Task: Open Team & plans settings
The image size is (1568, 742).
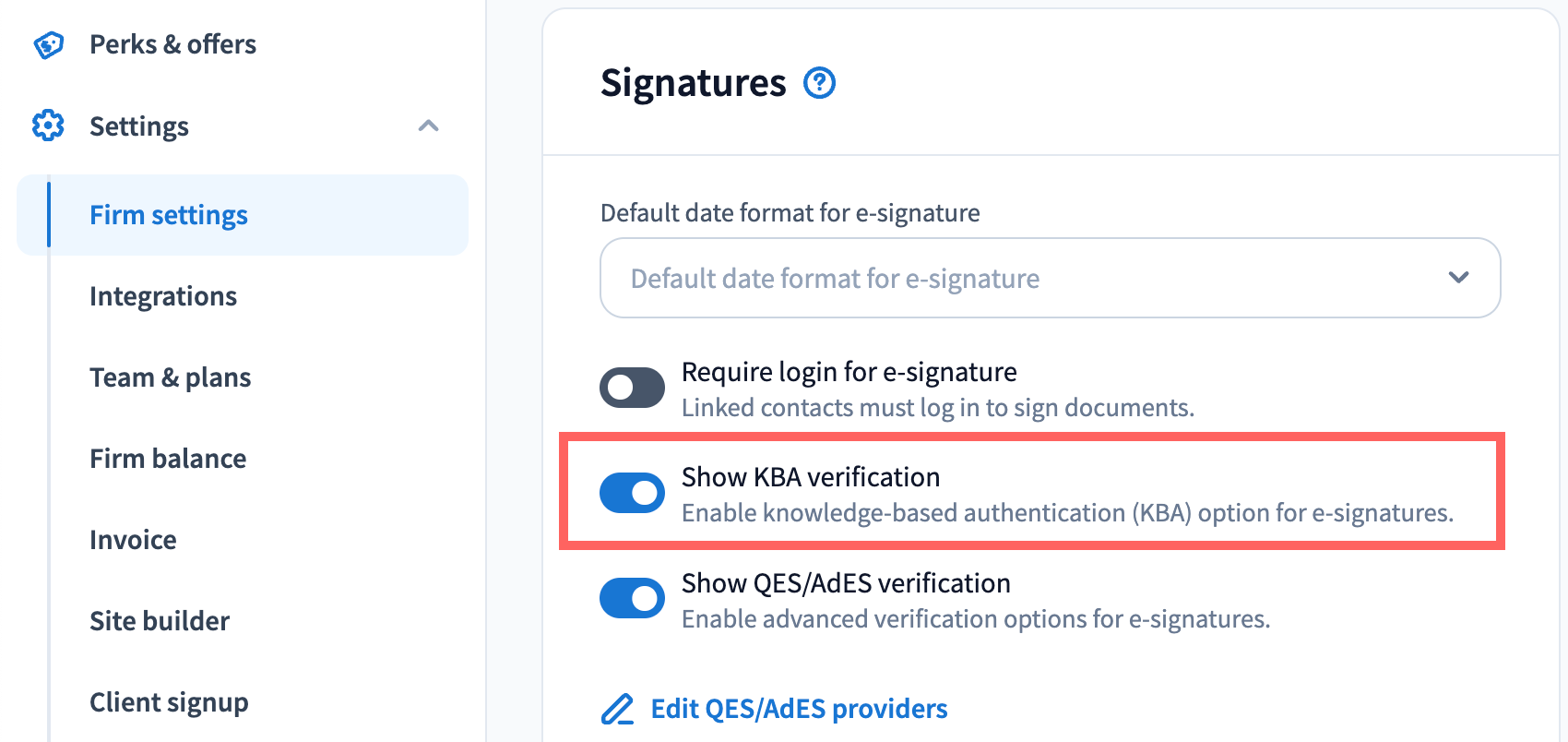Action: (x=170, y=377)
